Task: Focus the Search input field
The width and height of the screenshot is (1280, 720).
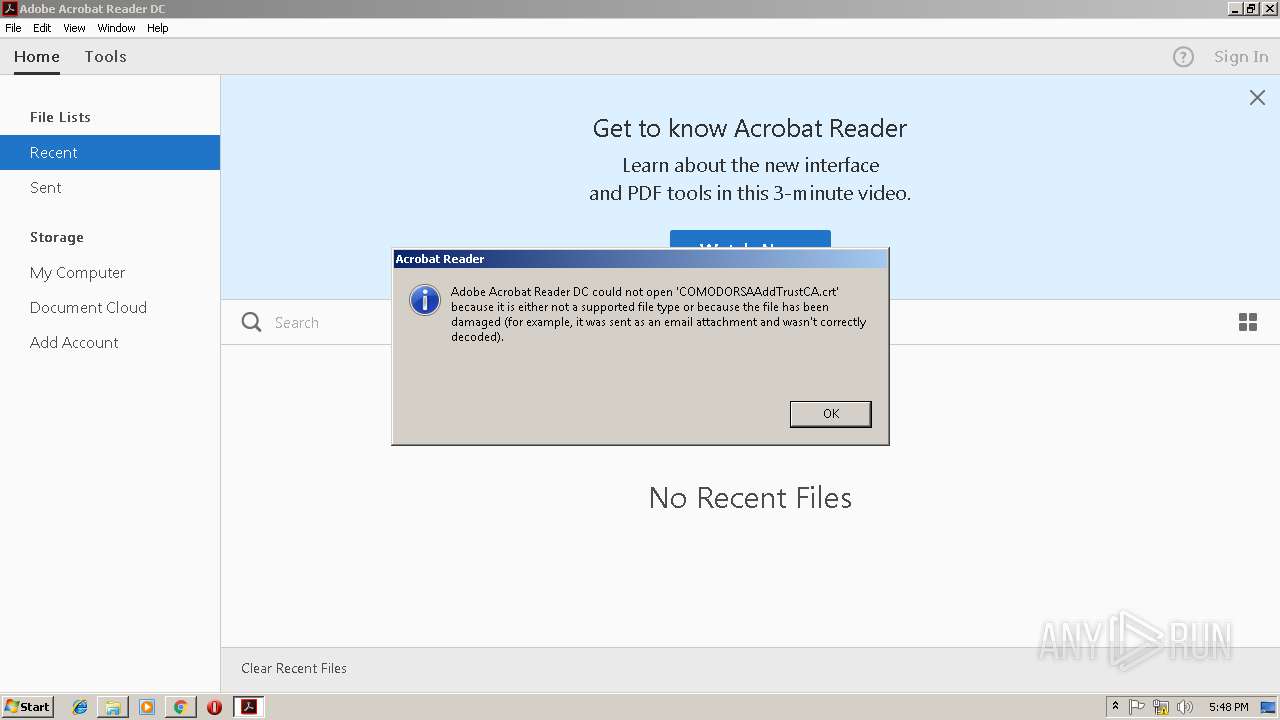Action: [330, 322]
